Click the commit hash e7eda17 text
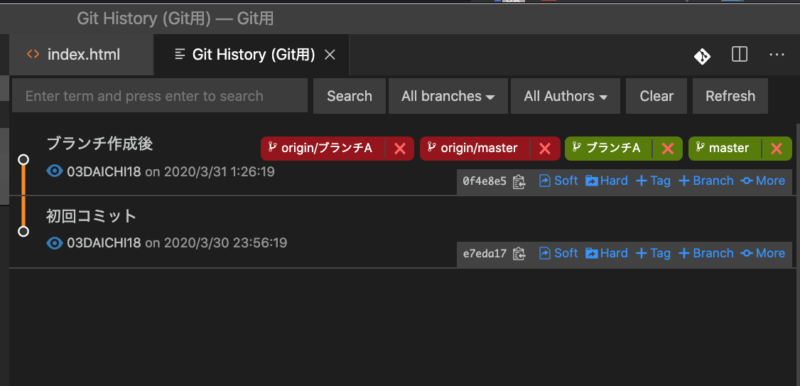Viewport: 800px width, 386px height. click(x=485, y=253)
